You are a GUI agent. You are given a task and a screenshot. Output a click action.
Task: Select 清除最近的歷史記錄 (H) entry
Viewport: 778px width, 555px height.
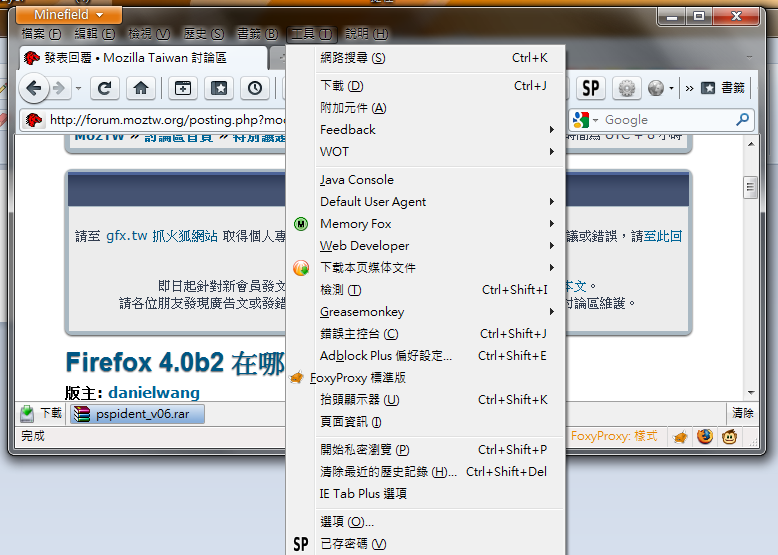426,472
